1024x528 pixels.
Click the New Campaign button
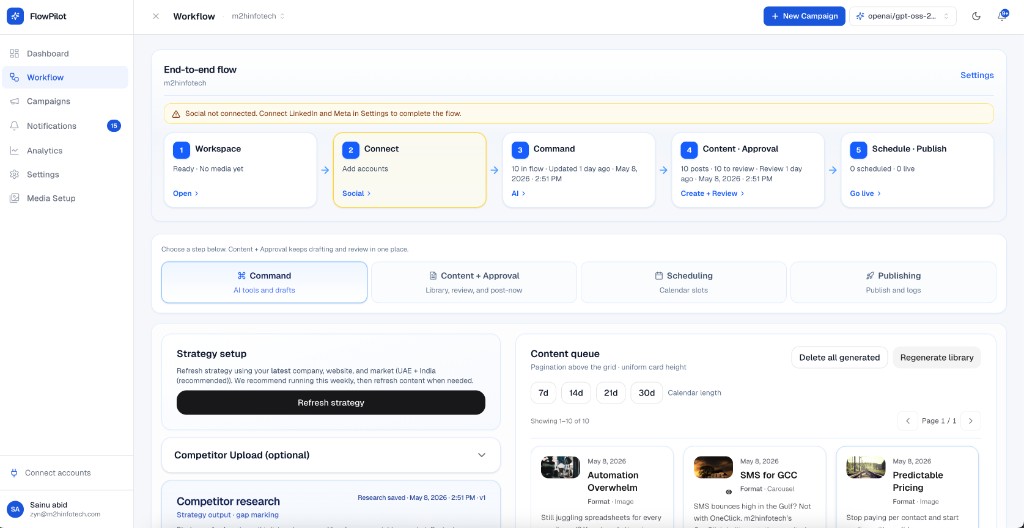(x=804, y=16)
